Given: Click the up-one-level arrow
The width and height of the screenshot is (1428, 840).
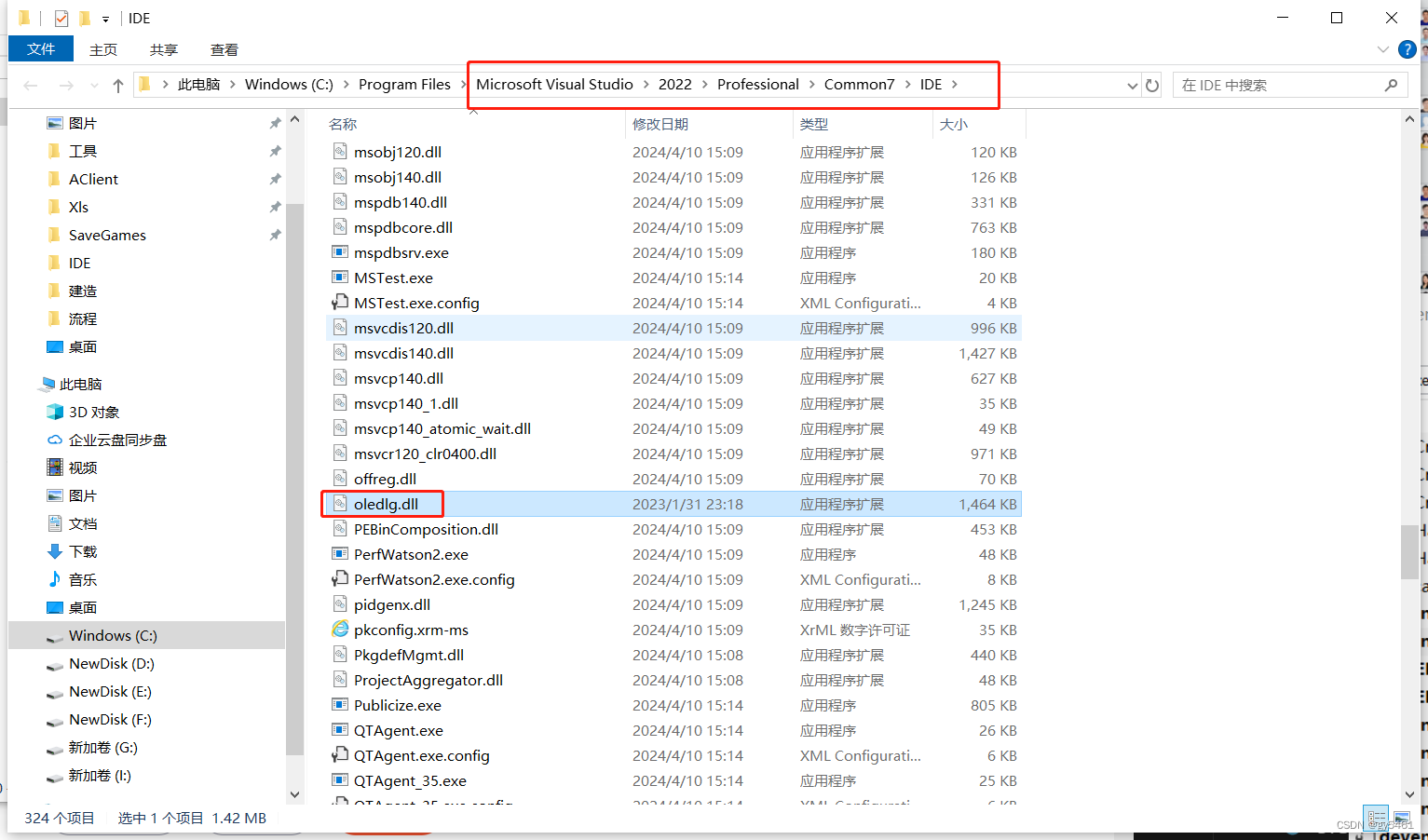Looking at the screenshot, I should (x=118, y=85).
